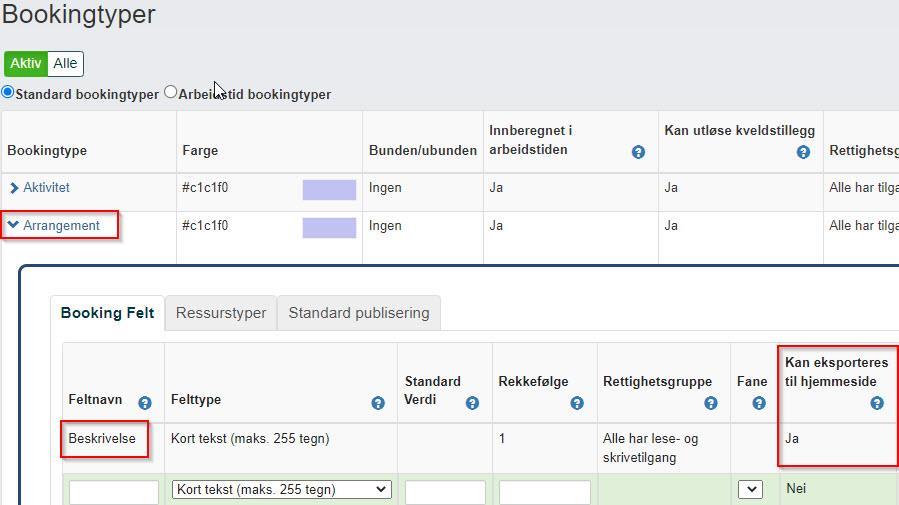Open the Feltnavn help icon
The image size is (899, 505).
tap(145, 403)
